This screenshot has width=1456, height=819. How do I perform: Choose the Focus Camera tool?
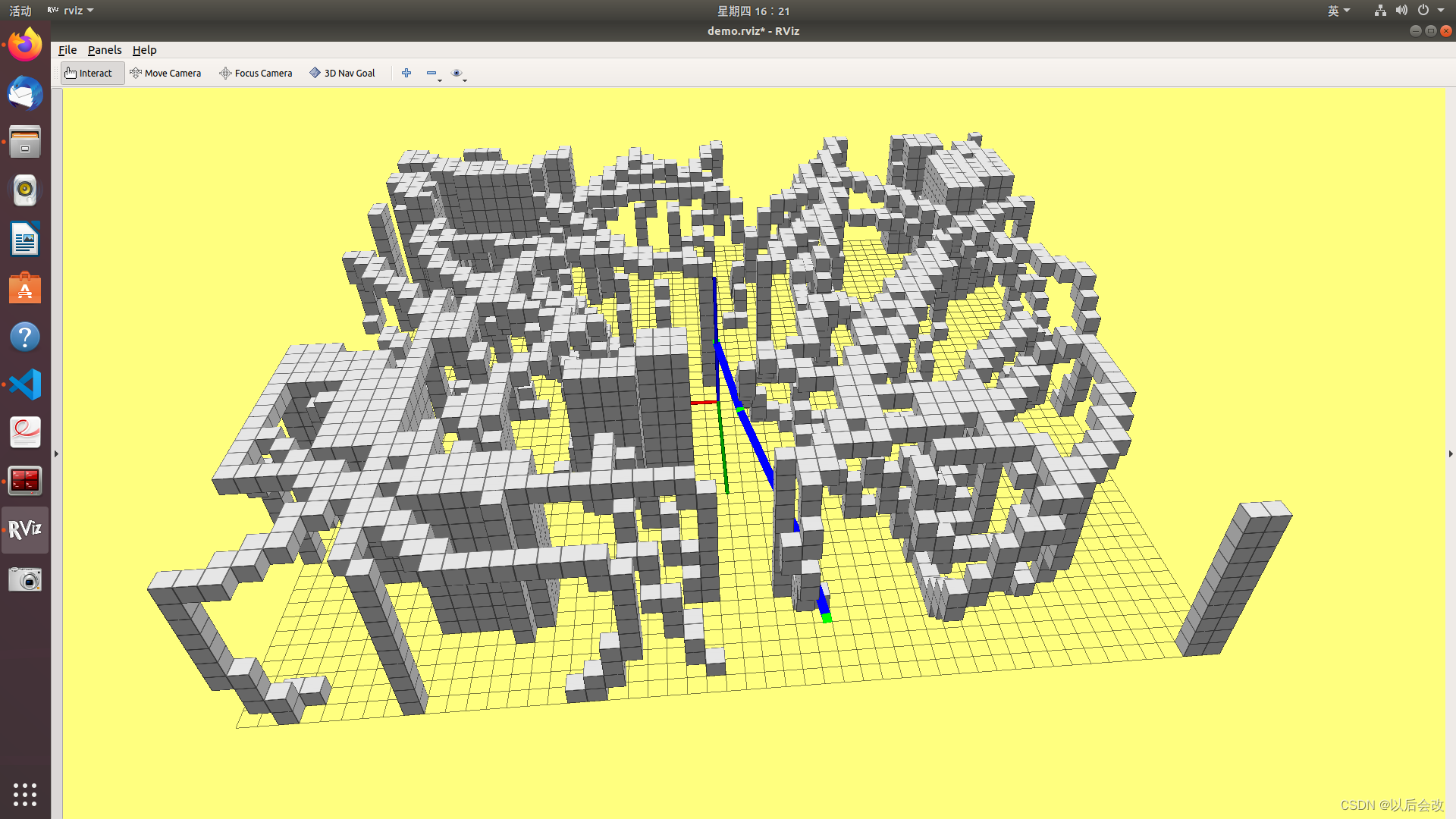click(256, 74)
